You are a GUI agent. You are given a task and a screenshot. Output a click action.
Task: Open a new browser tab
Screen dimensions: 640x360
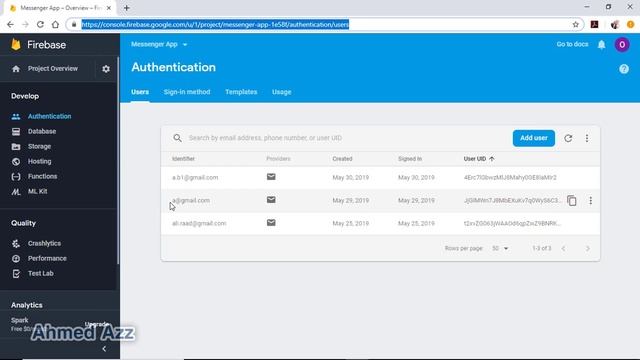coord(127,8)
